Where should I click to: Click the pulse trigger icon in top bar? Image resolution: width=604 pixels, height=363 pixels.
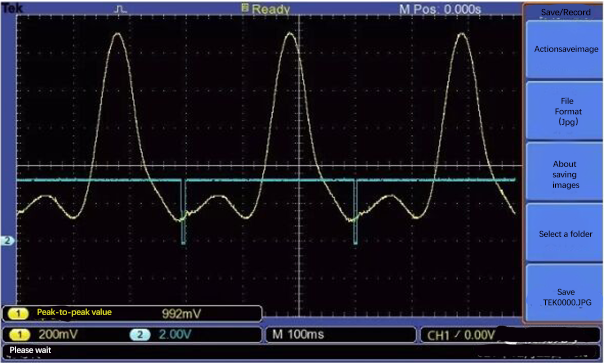pyautogui.click(x=121, y=10)
